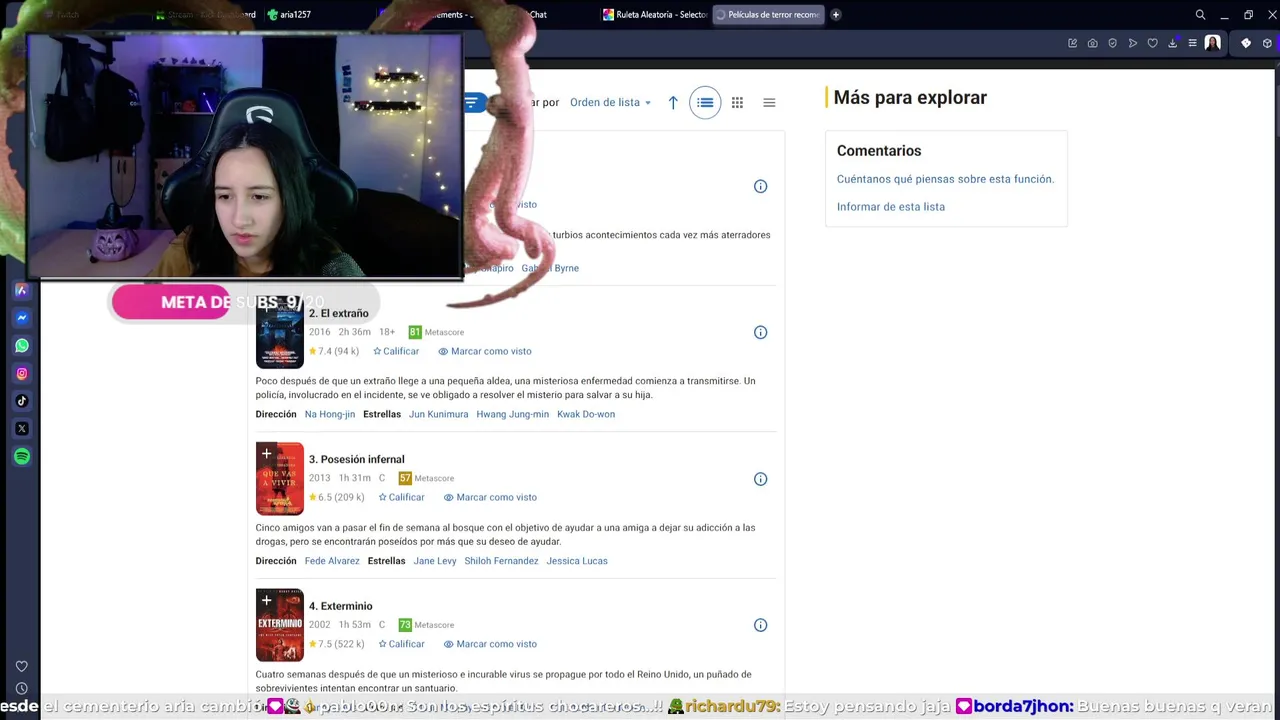The width and height of the screenshot is (1280, 720).
Task: Open X (Twitter) from the sidebar
Action: (x=22, y=428)
